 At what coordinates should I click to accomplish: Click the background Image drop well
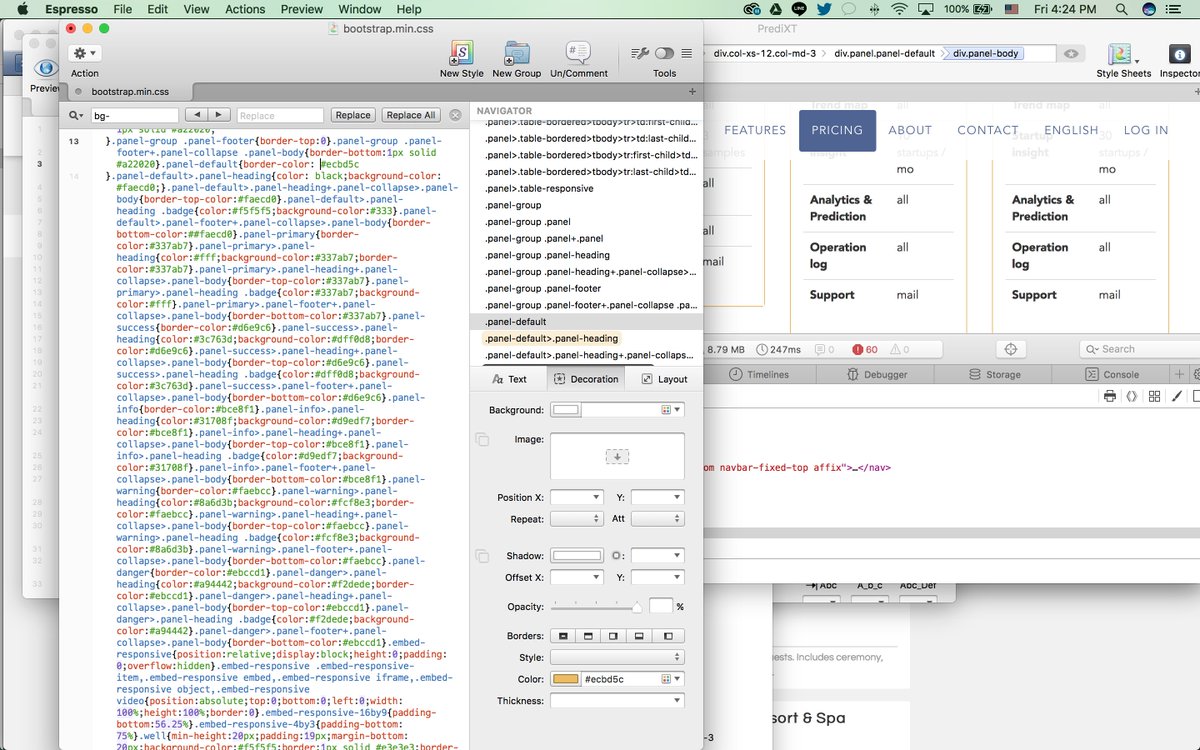tap(617, 456)
